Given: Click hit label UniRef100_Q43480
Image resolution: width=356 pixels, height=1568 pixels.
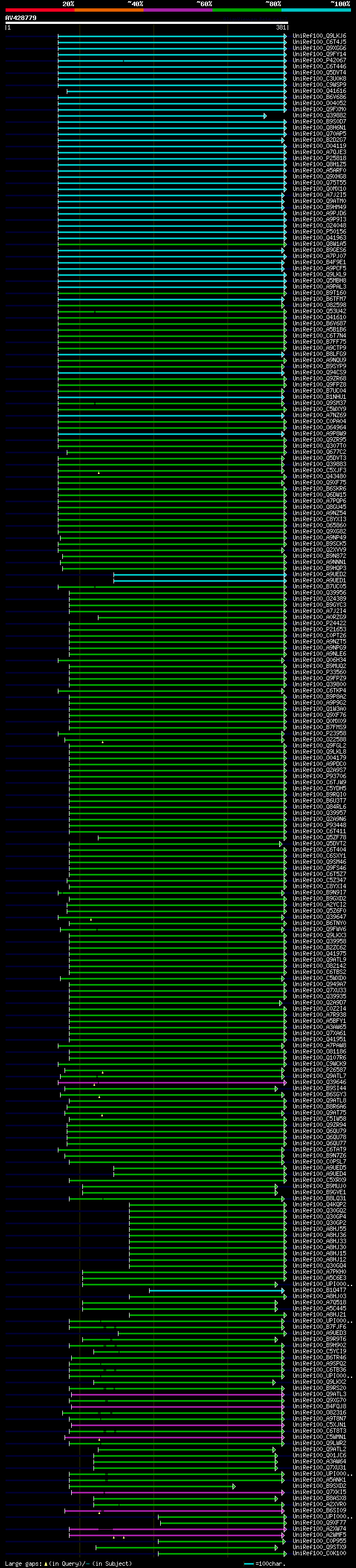Looking at the screenshot, I should click(319, 477).
